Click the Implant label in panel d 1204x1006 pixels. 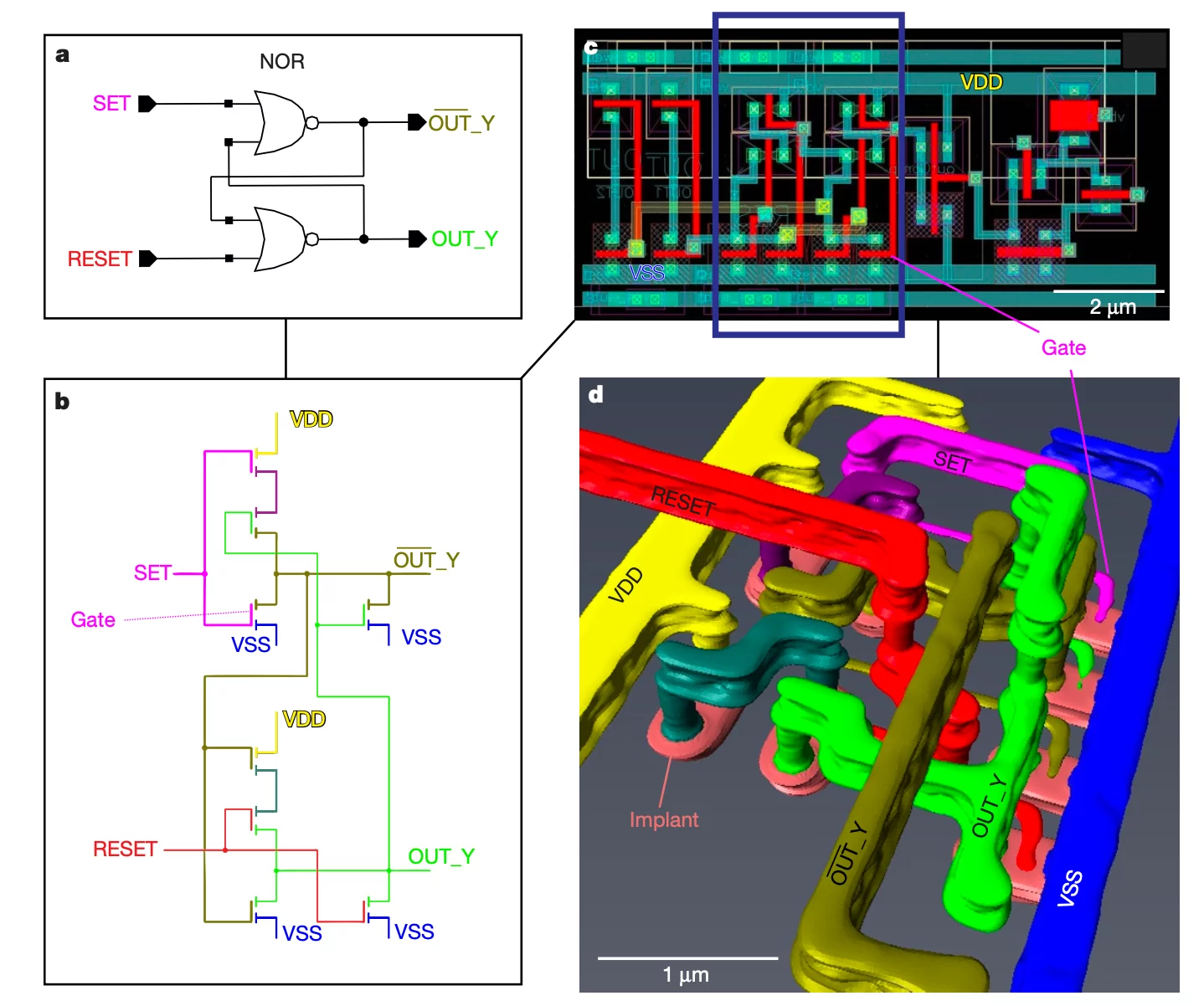[x=663, y=820]
